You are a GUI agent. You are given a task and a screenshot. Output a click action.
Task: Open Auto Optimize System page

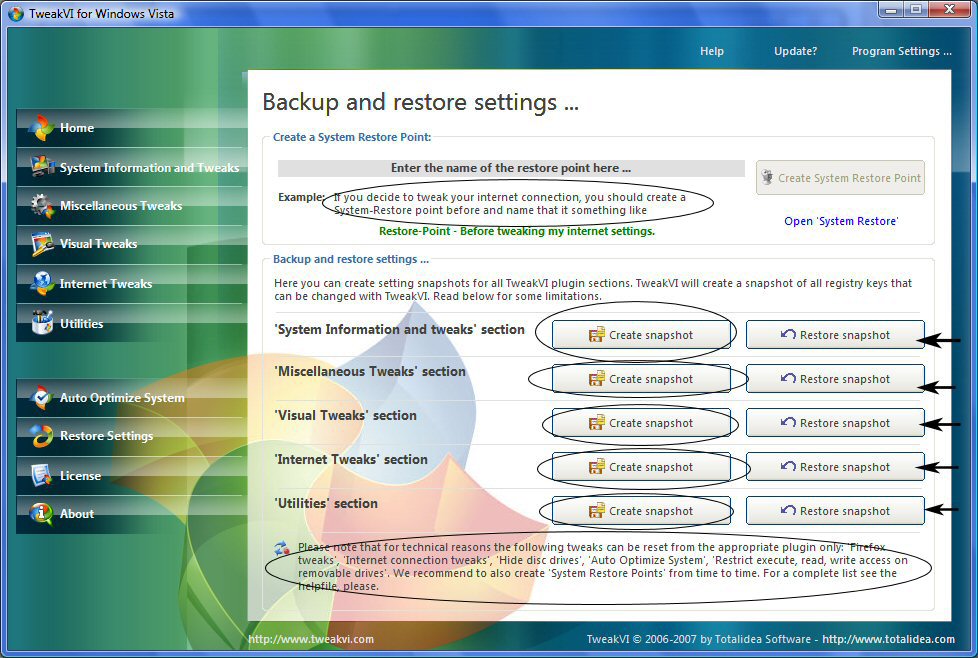click(131, 398)
